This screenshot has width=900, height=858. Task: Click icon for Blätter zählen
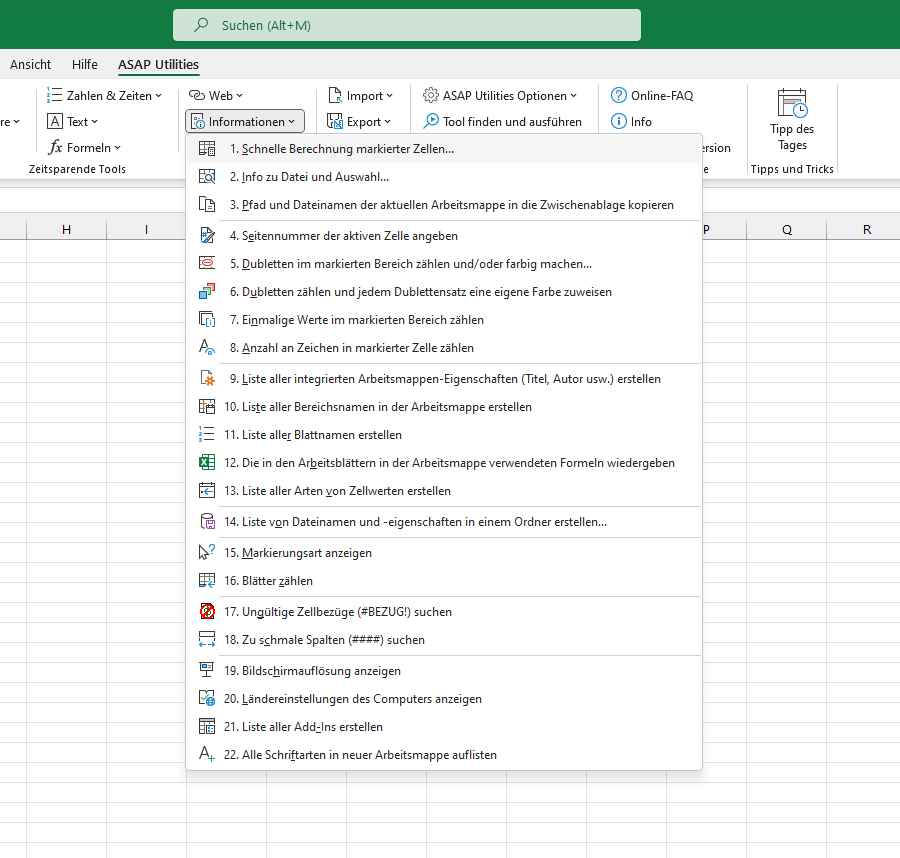[x=207, y=581]
